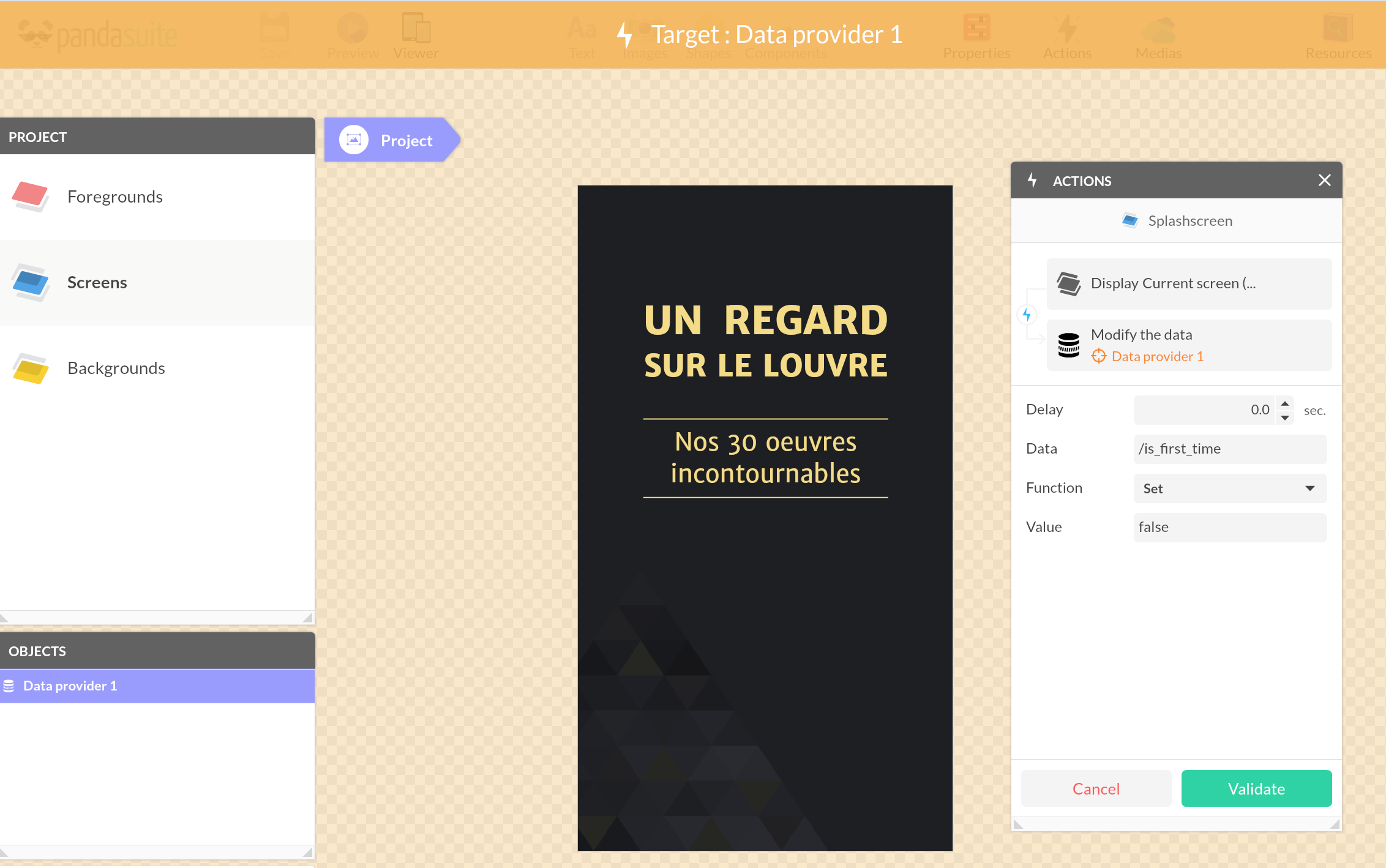Click the blue lightning trigger icon
The height and width of the screenshot is (868, 1386).
click(1027, 315)
